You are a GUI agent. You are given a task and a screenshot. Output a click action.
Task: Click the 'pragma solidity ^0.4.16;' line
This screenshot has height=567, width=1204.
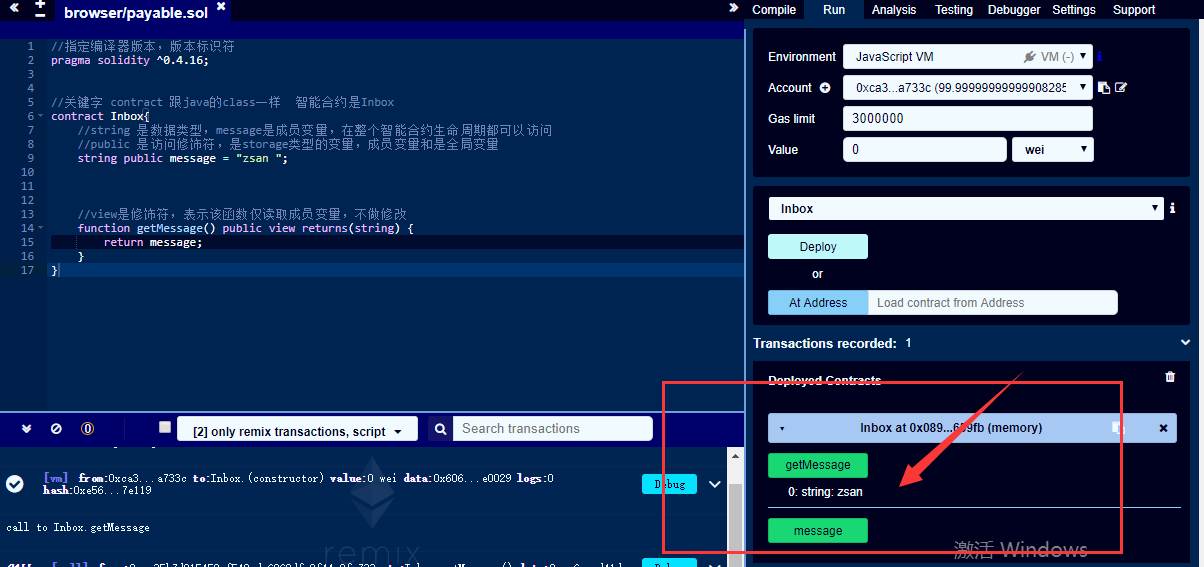(x=130, y=61)
